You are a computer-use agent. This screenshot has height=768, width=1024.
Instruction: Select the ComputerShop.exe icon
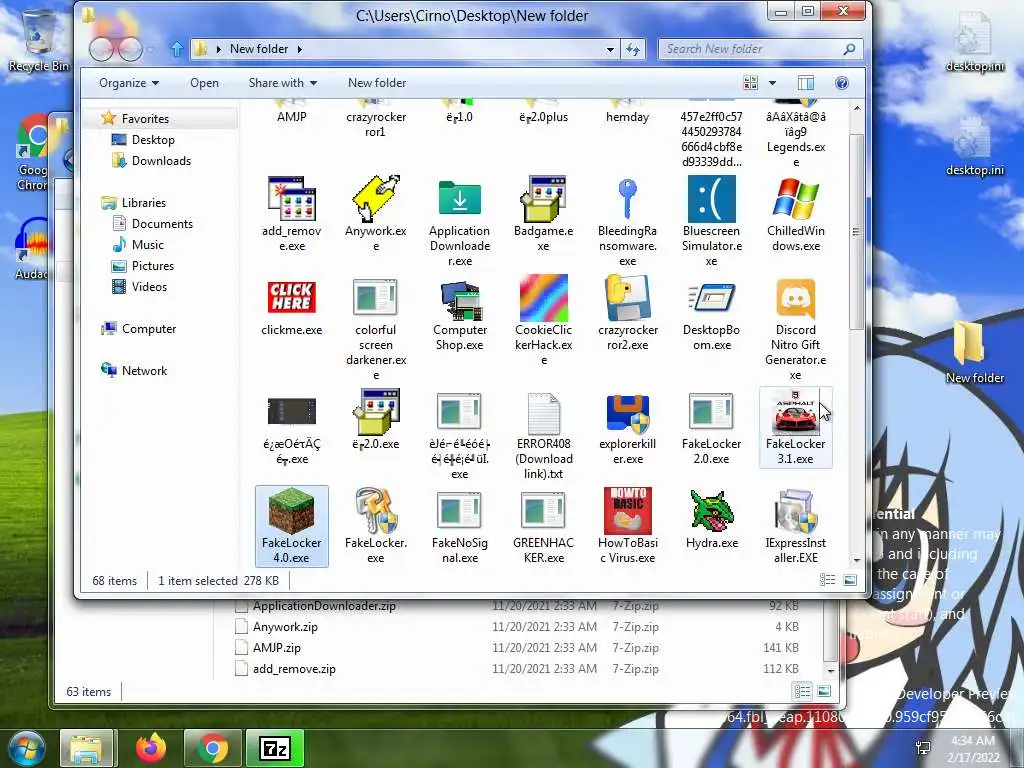[460, 299]
